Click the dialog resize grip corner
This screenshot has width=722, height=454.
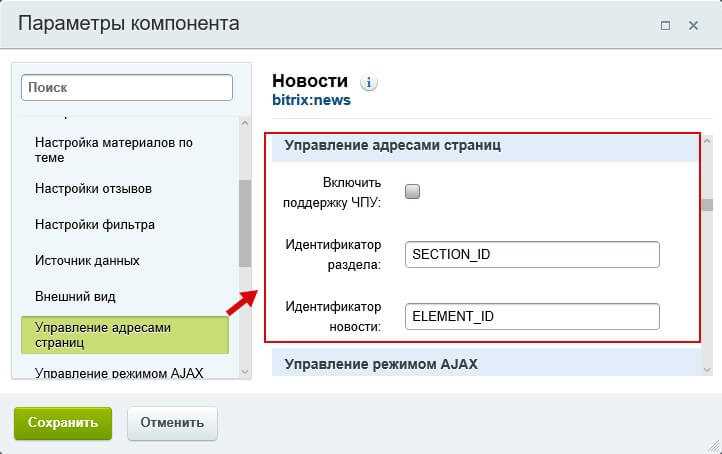pyautogui.click(x=714, y=446)
